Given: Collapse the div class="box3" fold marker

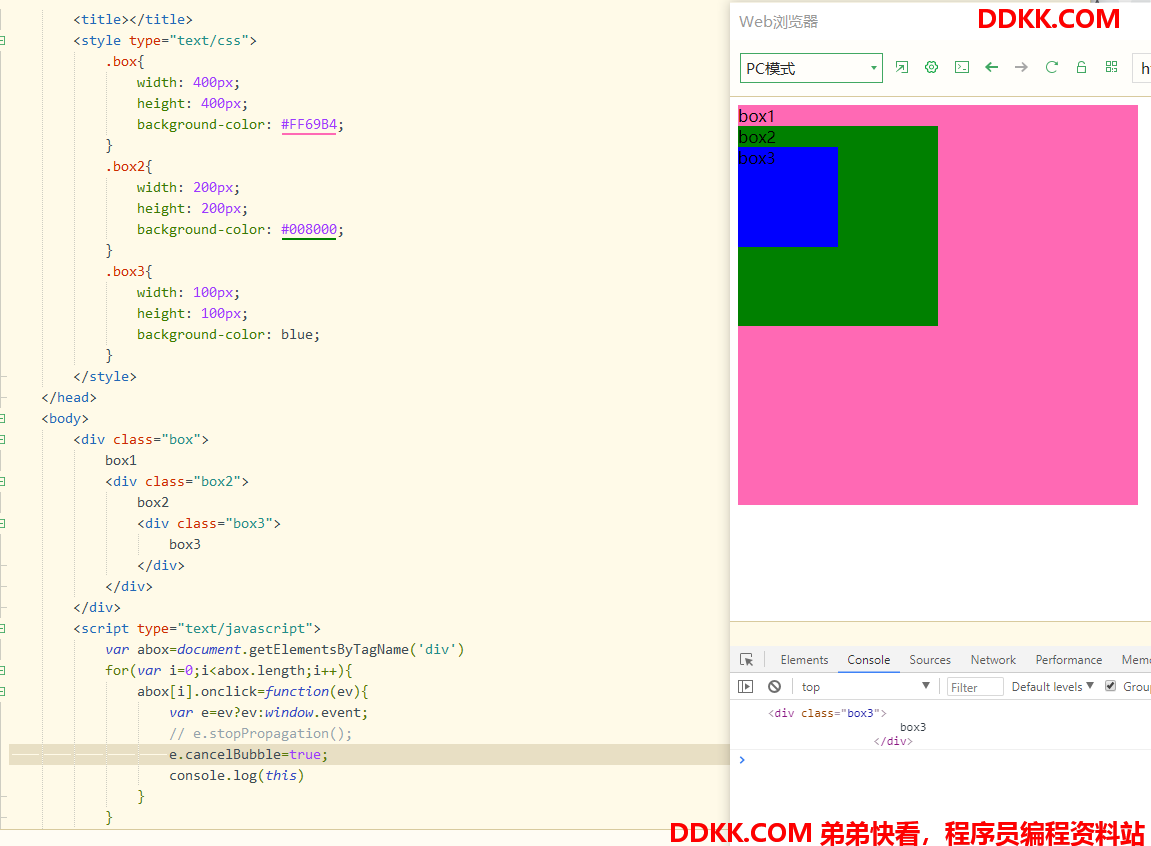Looking at the screenshot, I should (3, 523).
